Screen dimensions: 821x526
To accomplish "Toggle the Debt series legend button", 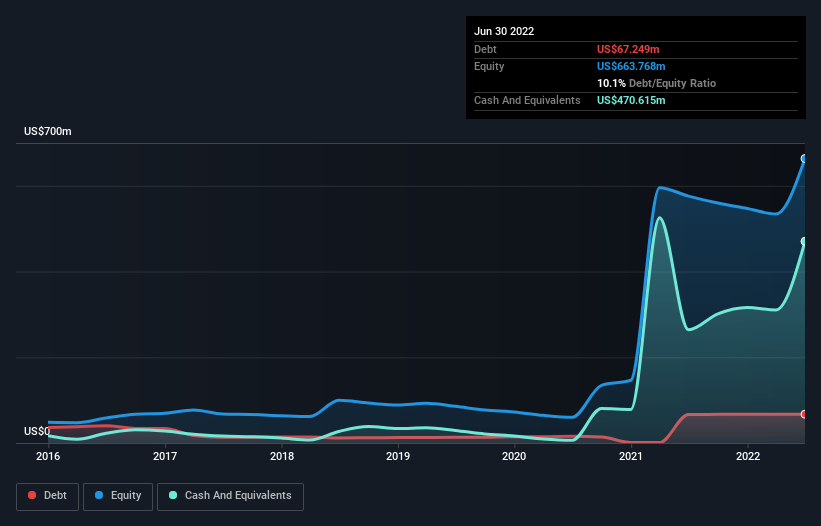I will (47, 496).
